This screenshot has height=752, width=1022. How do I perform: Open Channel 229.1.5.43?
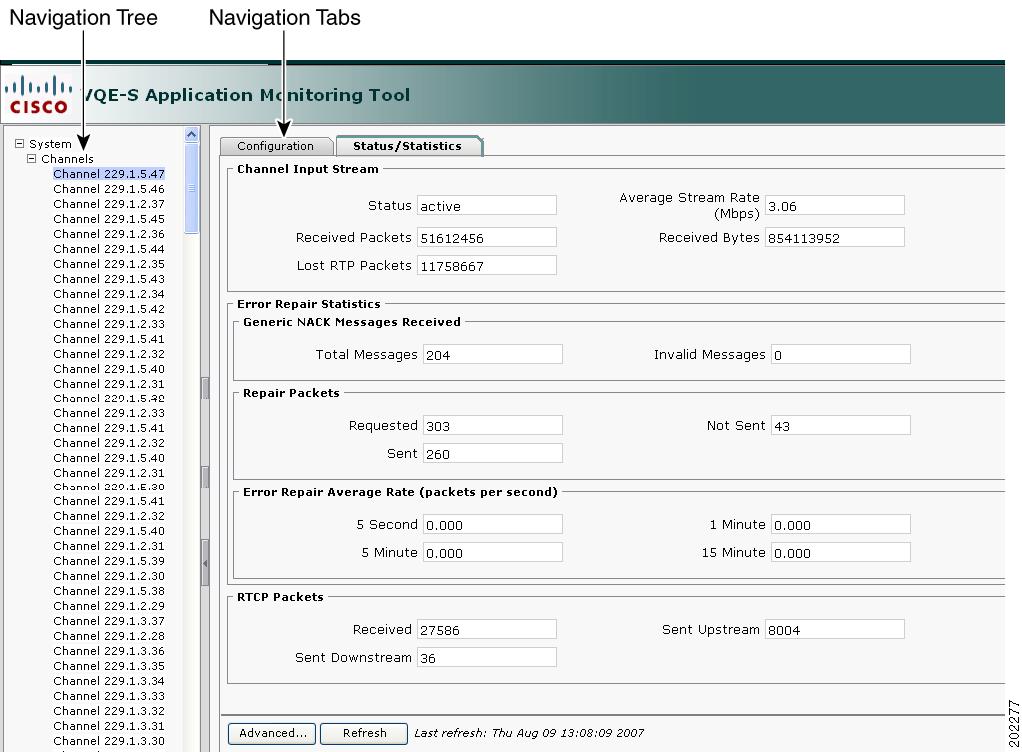(109, 279)
